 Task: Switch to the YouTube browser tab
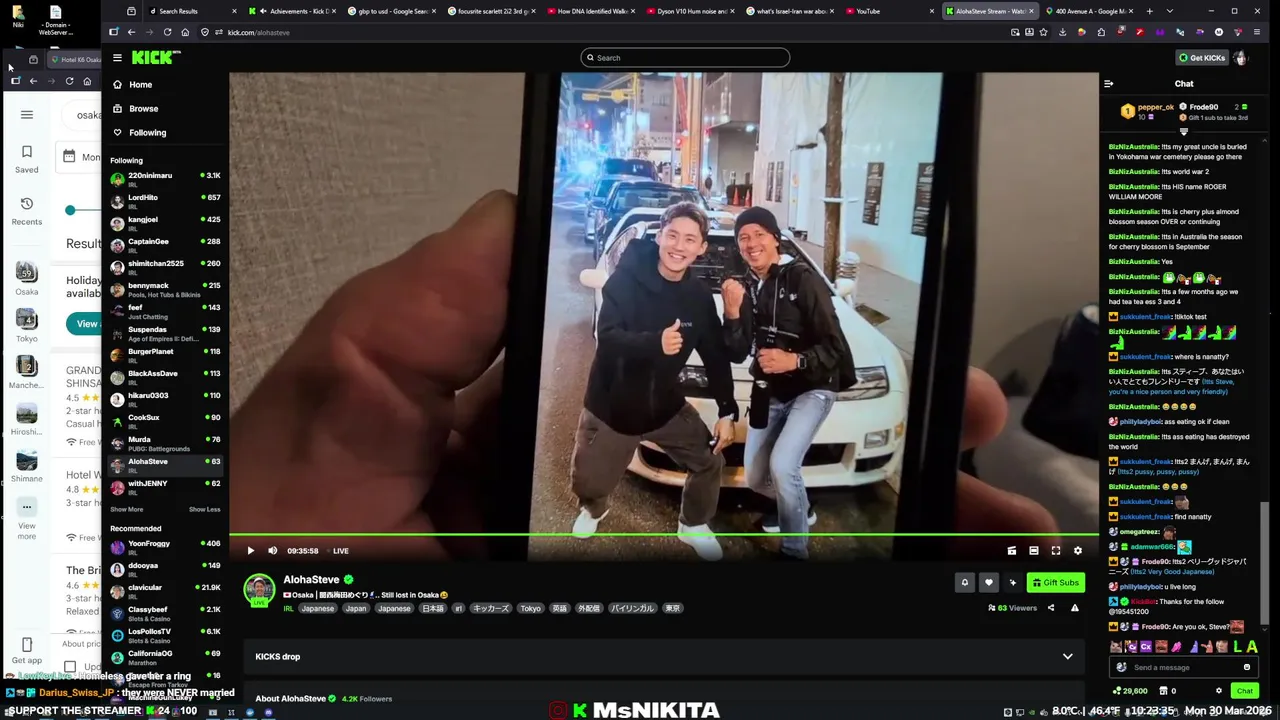pyautogui.click(x=888, y=11)
